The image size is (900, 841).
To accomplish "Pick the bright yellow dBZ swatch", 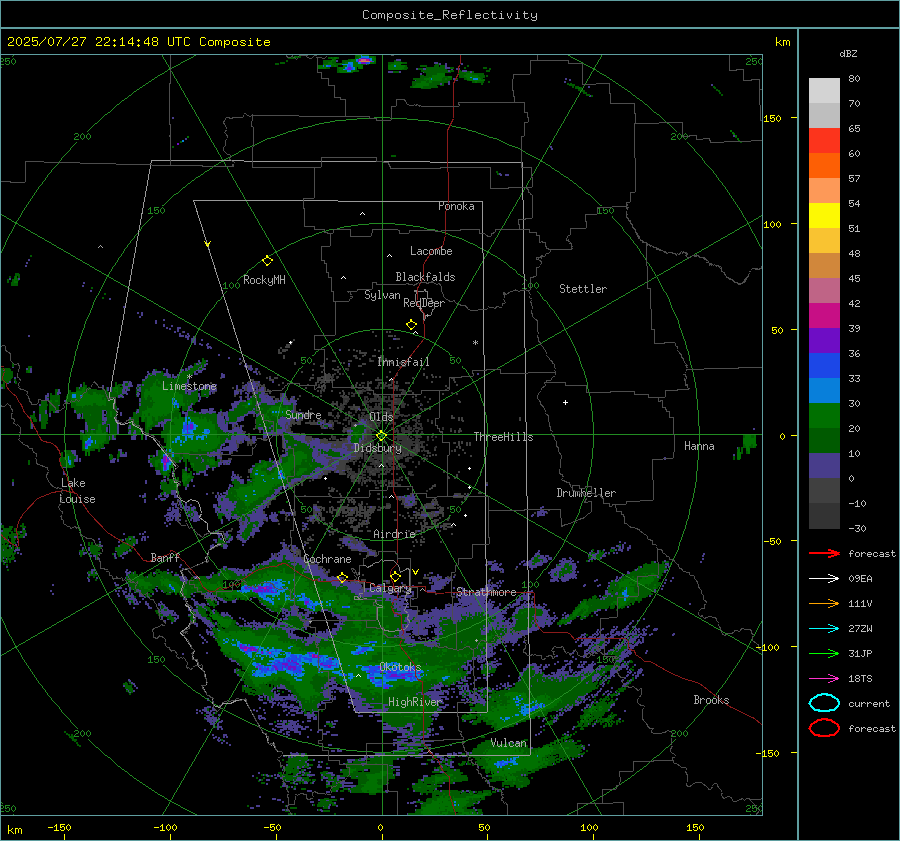I will (x=824, y=216).
